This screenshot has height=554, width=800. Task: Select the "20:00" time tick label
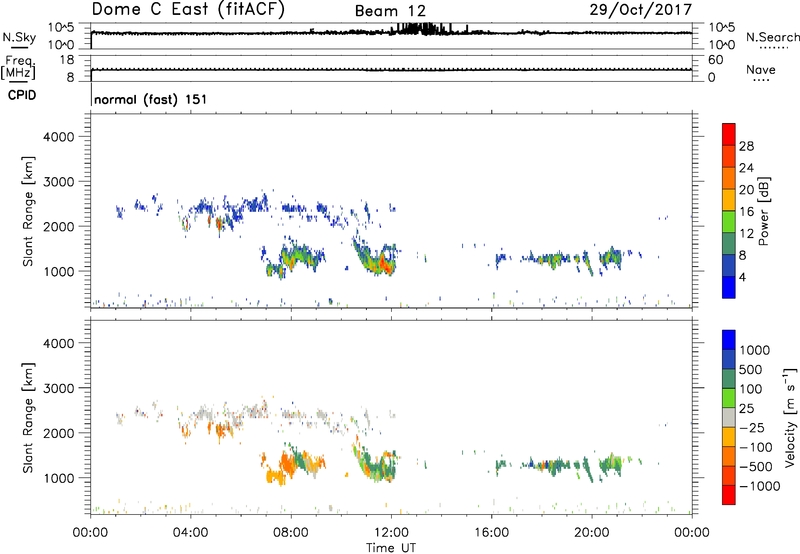pyautogui.click(x=591, y=533)
